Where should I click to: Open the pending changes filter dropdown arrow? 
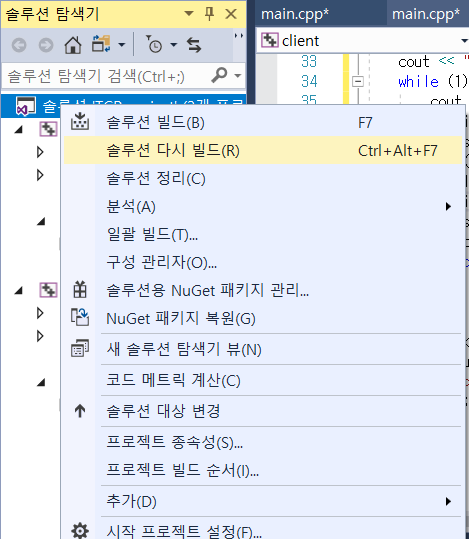174,45
